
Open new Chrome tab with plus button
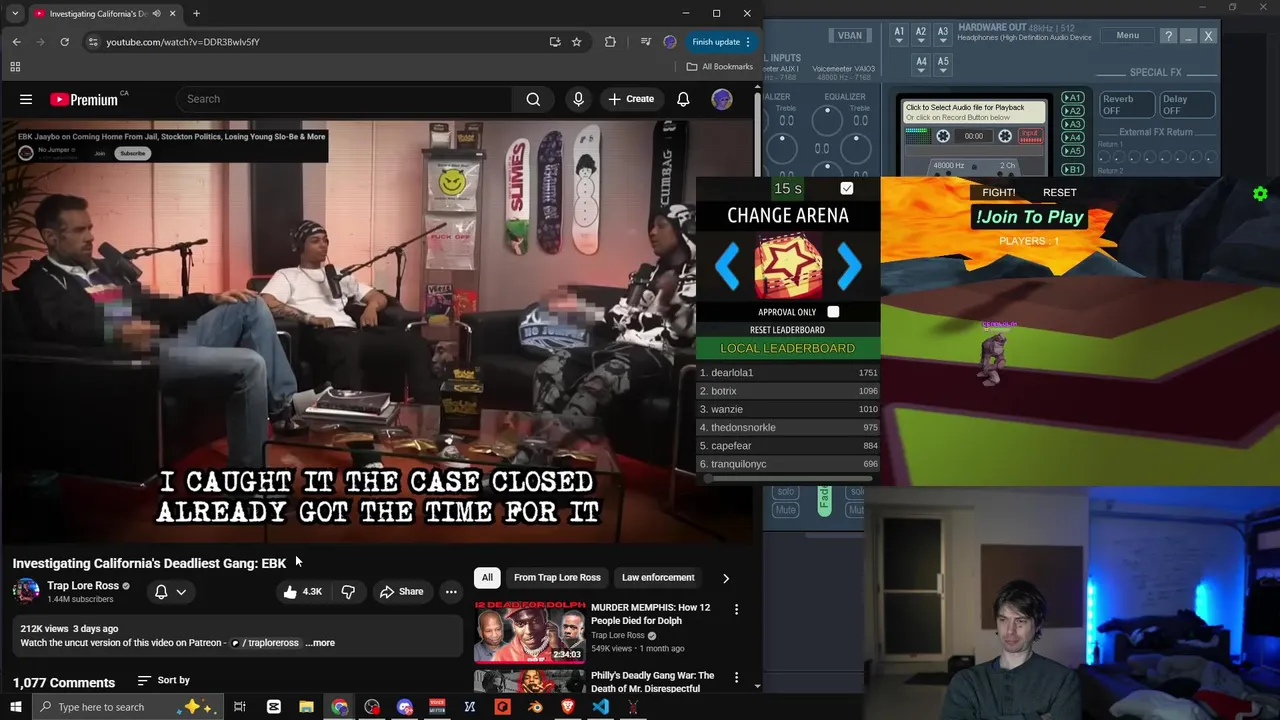pos(196,14)
